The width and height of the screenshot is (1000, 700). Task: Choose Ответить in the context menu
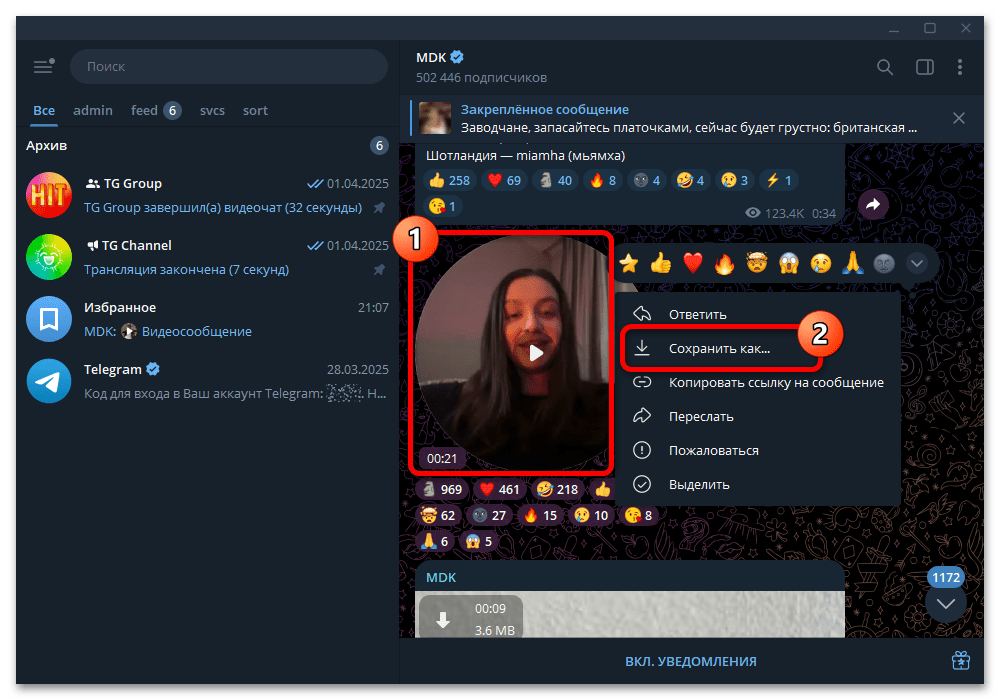click(760, 314)
